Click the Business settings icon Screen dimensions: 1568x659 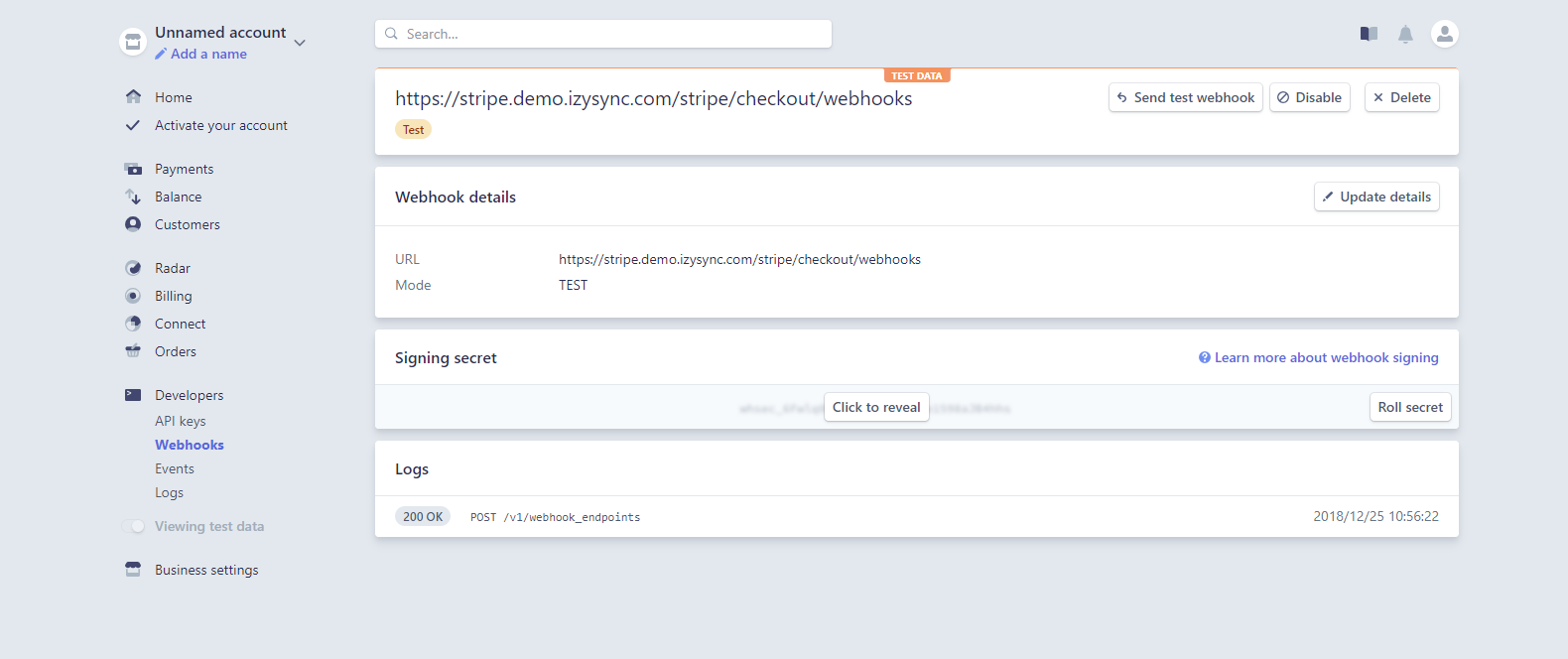tap(133, 570)
